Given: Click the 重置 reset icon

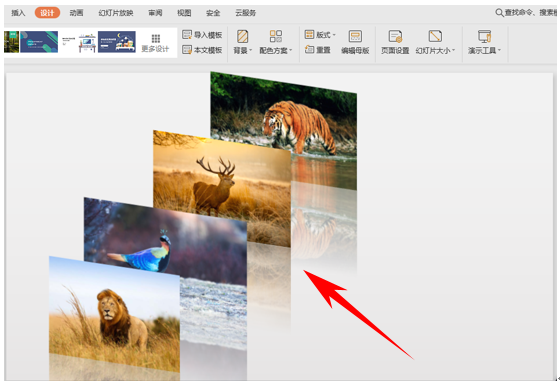Looking at the screenshot, I should pos(309,50).
